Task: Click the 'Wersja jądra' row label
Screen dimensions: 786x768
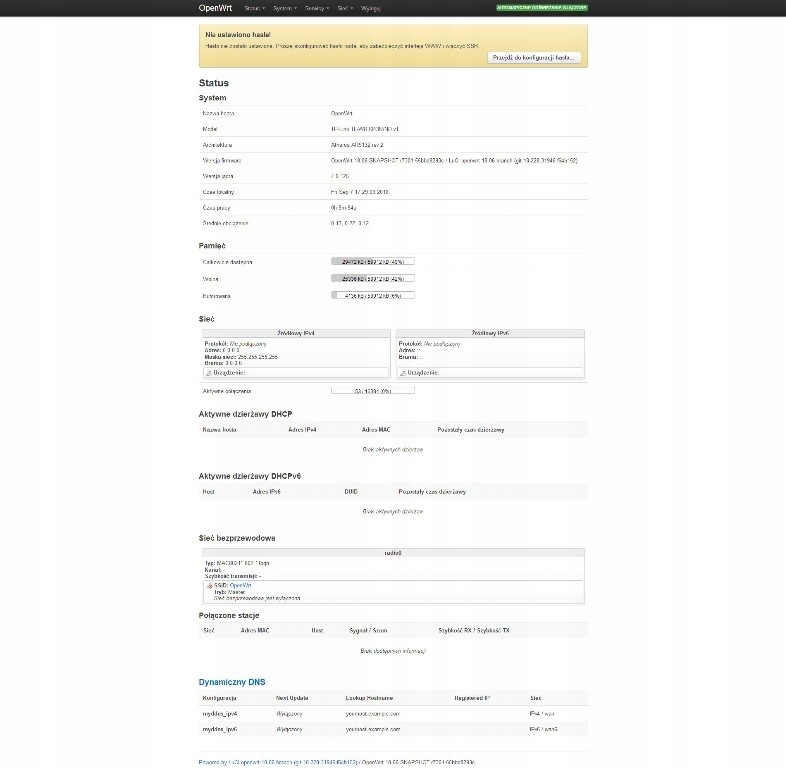Action: 218,176
